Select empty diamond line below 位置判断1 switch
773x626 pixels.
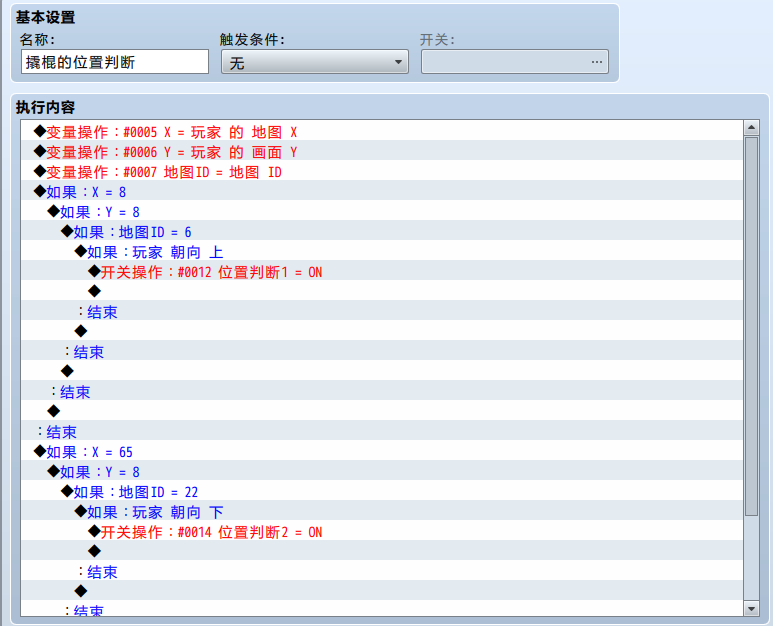tap(382, 290)
